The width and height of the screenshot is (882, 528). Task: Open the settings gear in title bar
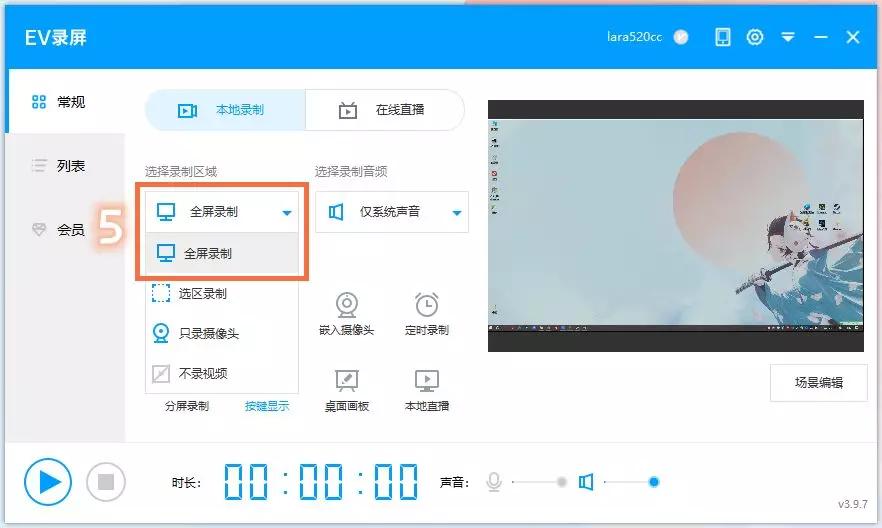click(x=755, y=37)
